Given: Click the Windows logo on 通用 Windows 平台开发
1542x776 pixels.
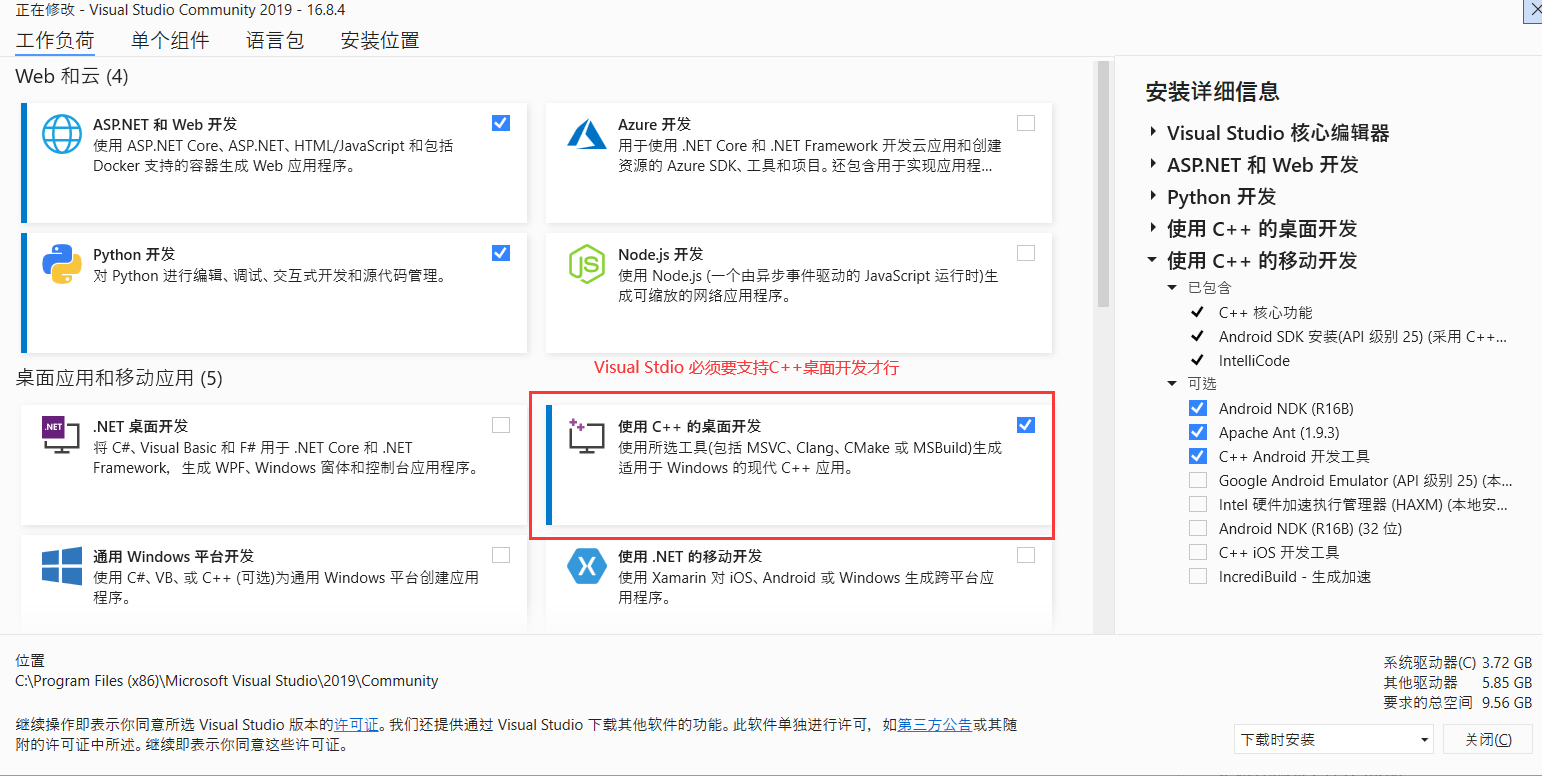Looking at the screenshot, I should click(61, 566).
